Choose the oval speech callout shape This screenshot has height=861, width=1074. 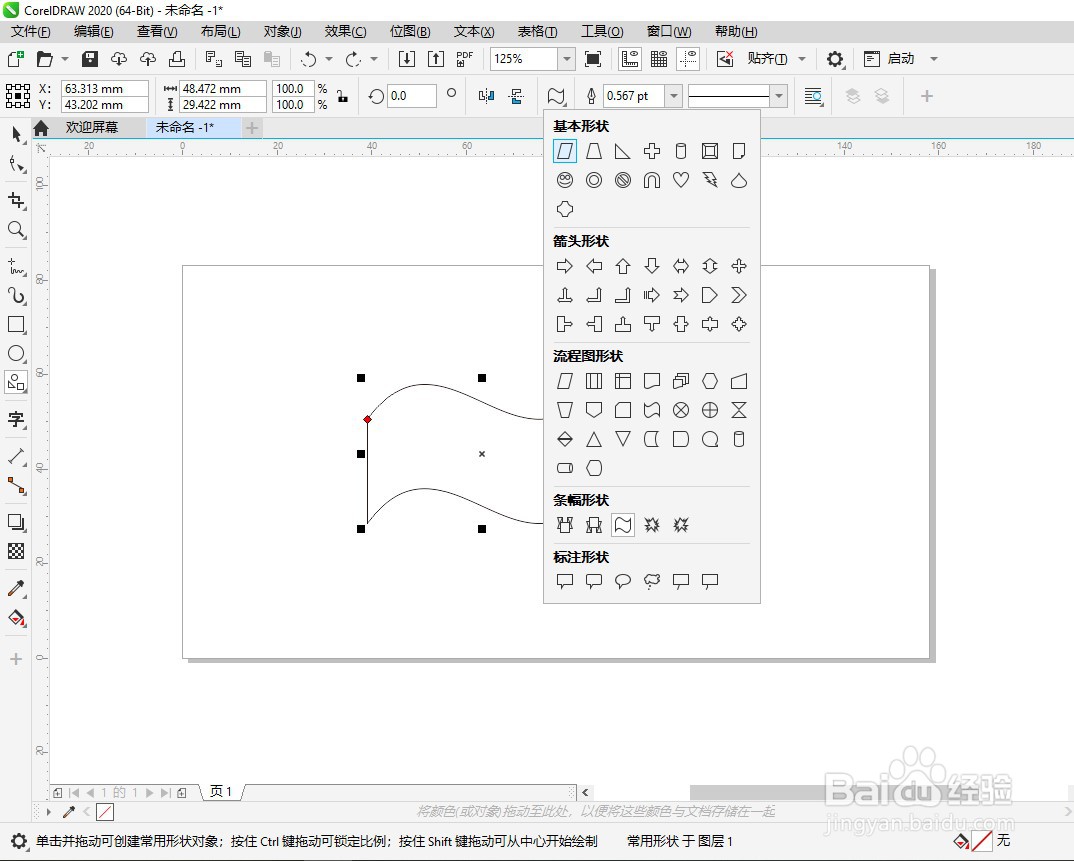click(623, 582)
